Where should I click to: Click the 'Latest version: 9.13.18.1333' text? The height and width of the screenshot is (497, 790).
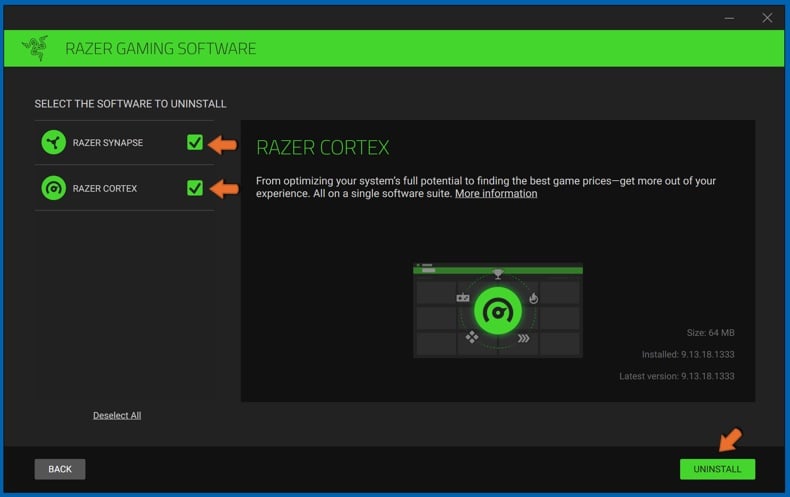click(x=677, y=376)
